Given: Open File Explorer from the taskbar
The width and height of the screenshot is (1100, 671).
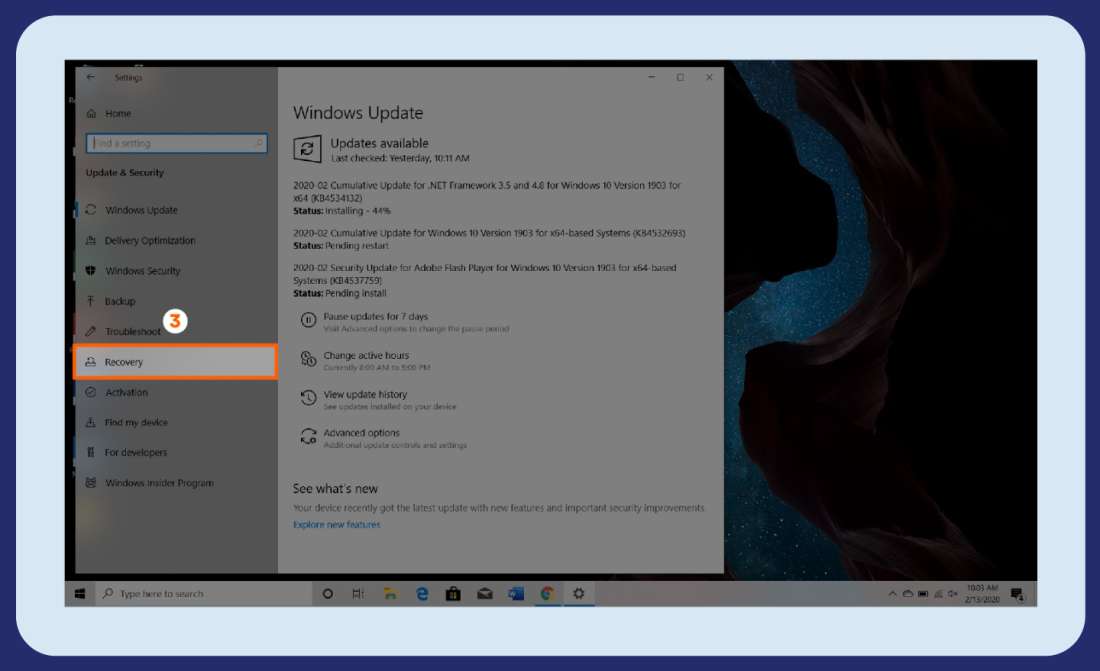Looking at the screenshot, I should pyautogui.click(x=390, y=593).
